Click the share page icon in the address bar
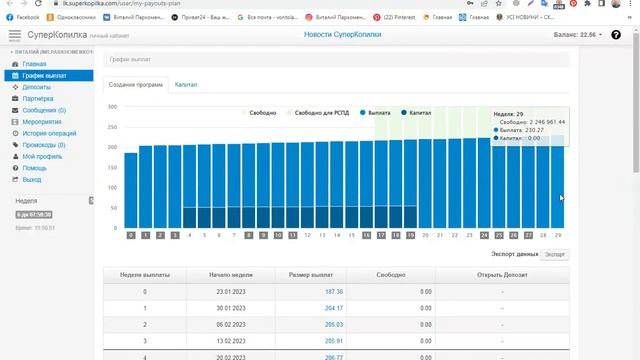 484,3
